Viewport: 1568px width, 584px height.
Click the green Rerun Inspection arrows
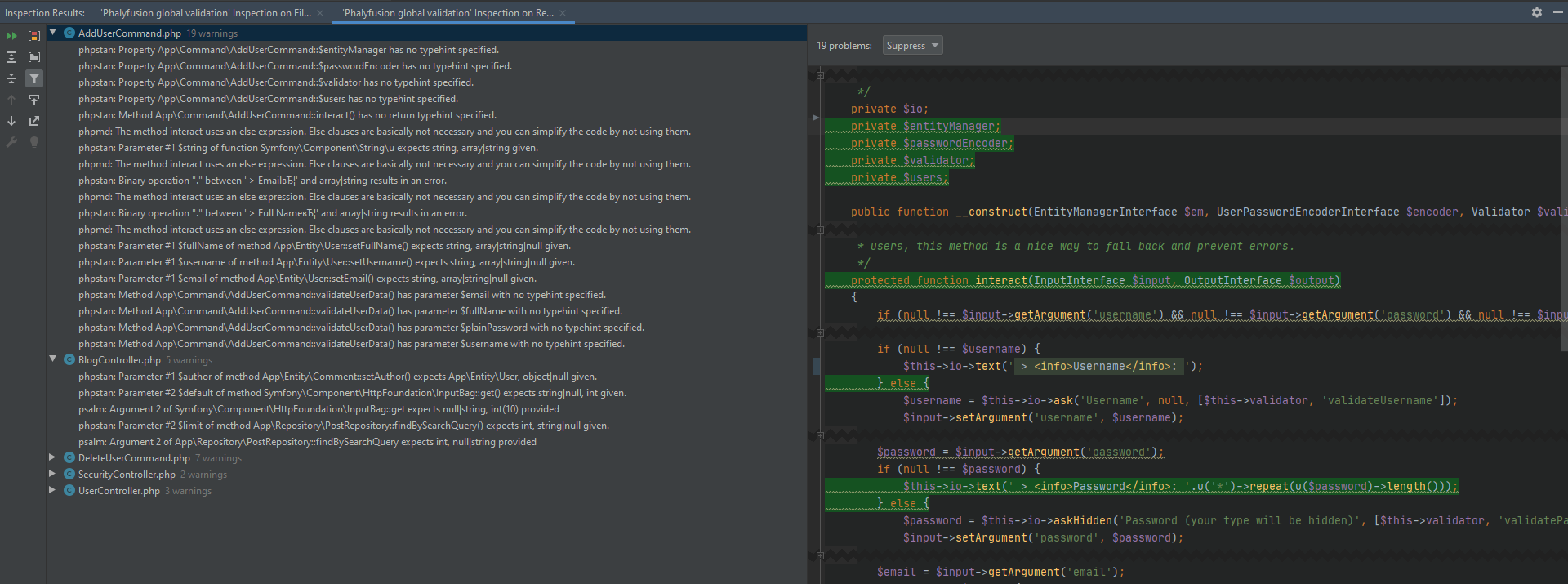[x=11, y=36]
